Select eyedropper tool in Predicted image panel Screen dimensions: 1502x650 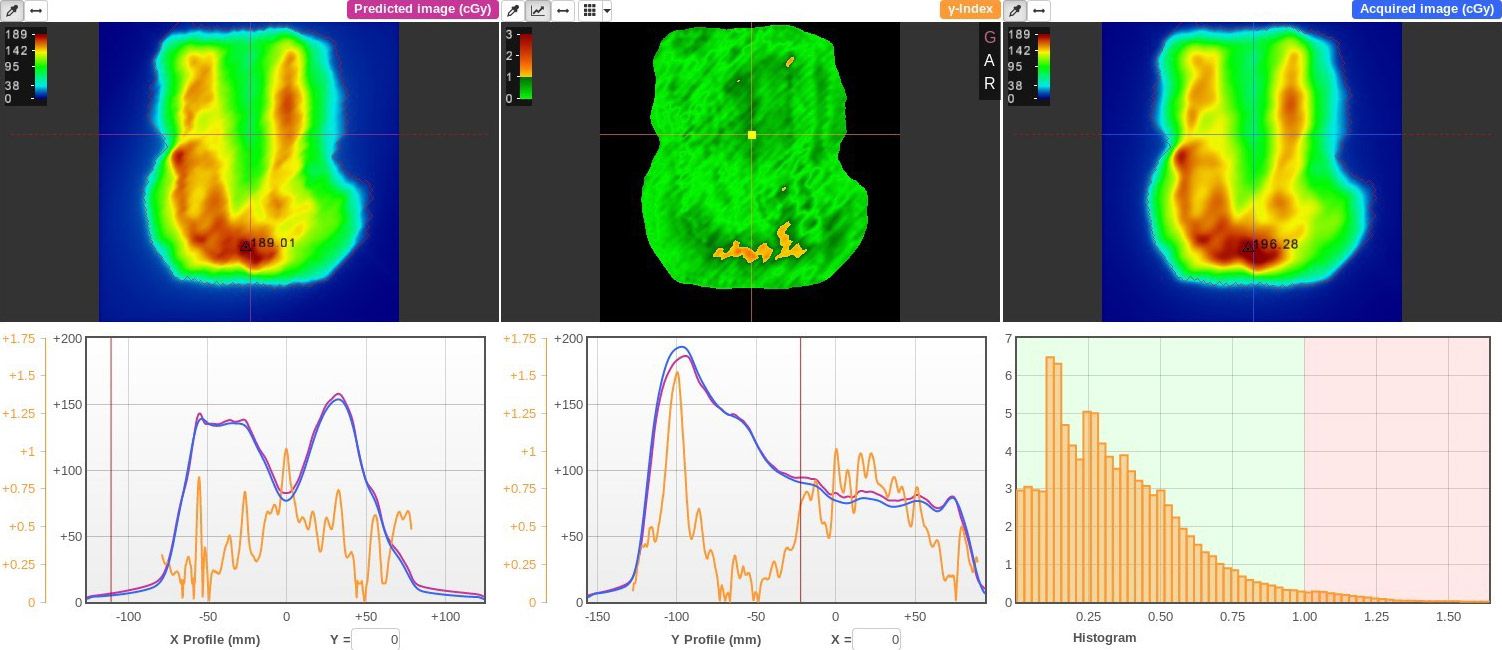(11, 10)
